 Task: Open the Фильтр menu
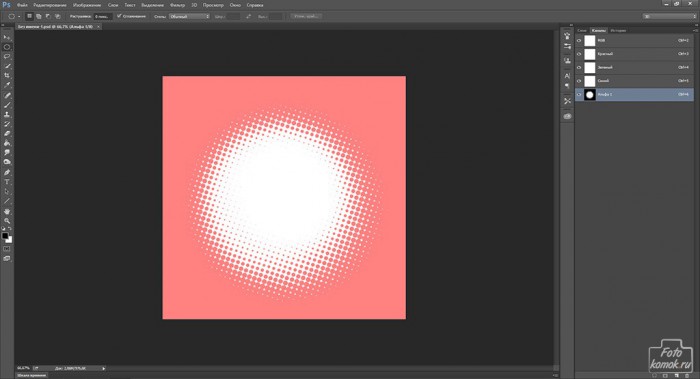[177, 5]
